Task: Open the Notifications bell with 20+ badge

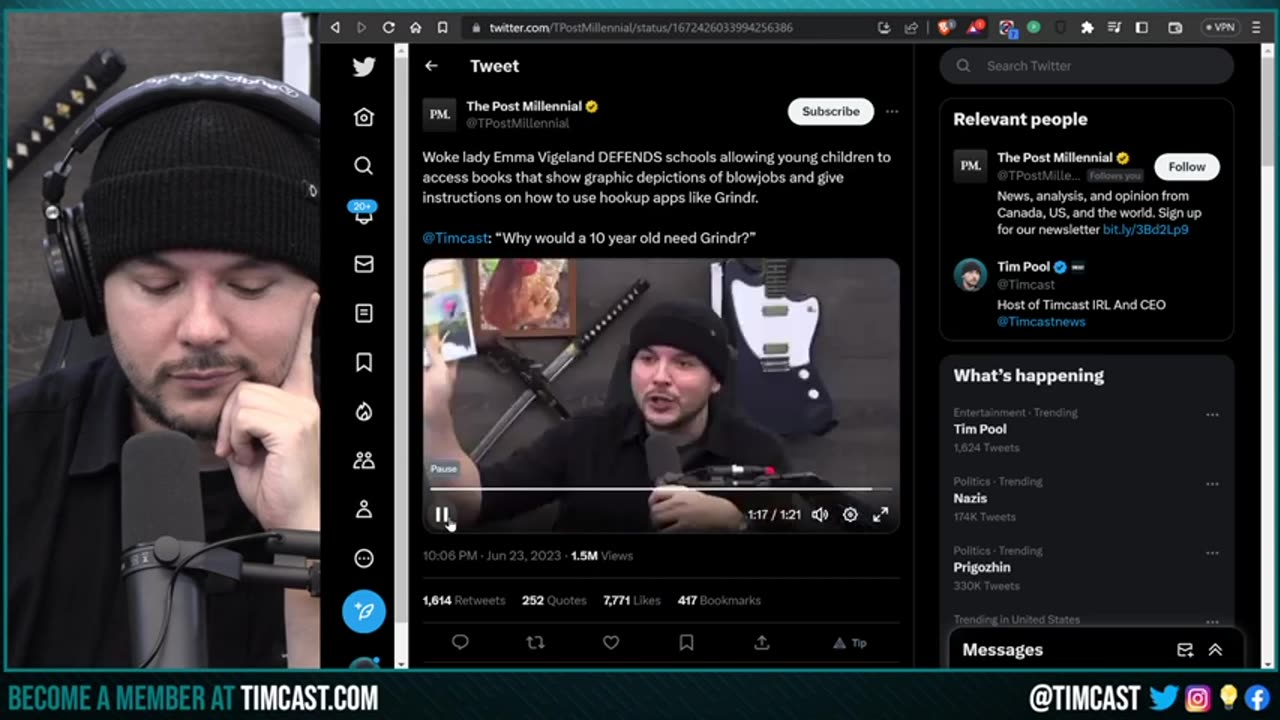Action: (x=364, y=213)
